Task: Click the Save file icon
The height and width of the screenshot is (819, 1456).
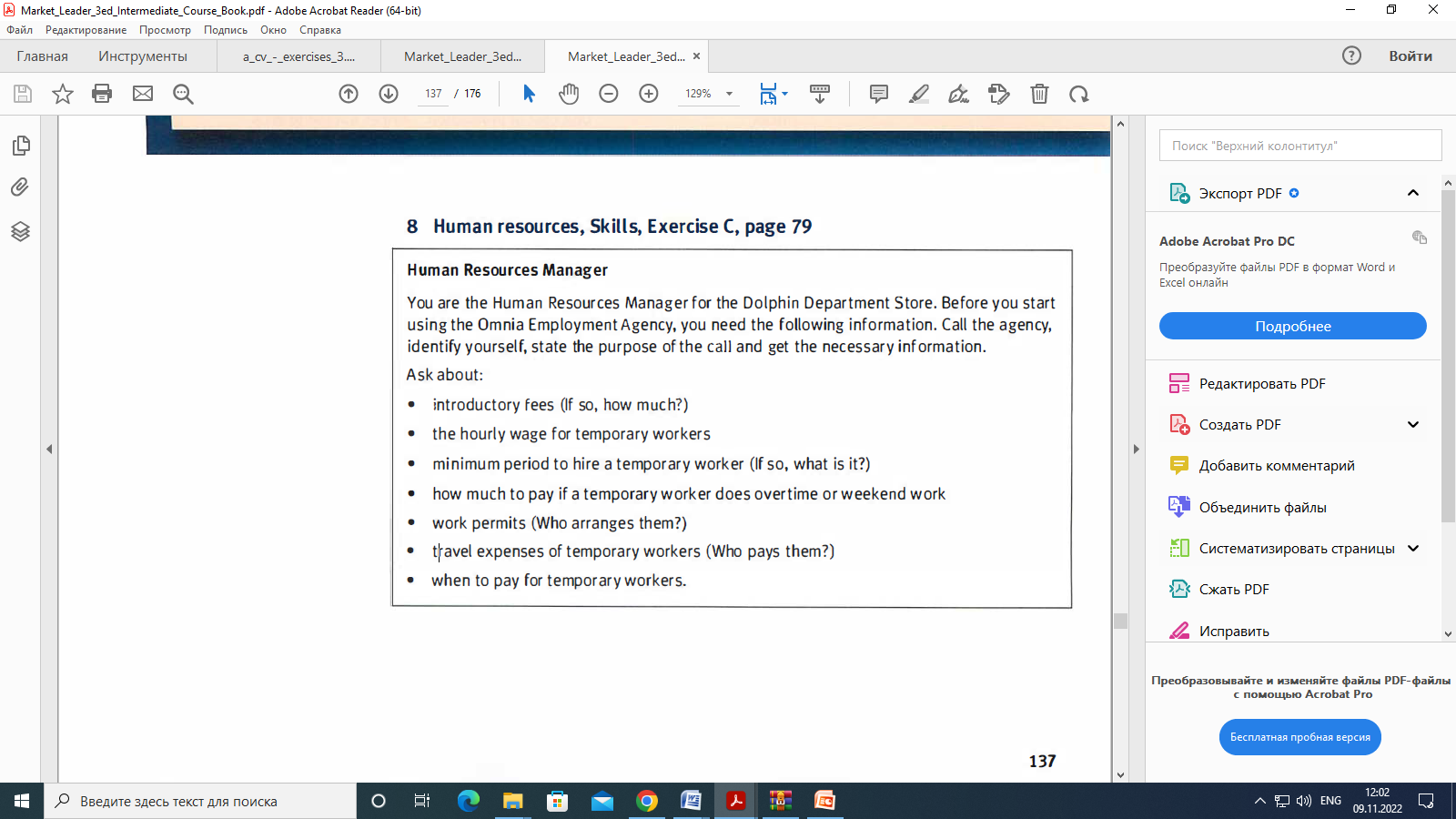Action: coord(23,94)
